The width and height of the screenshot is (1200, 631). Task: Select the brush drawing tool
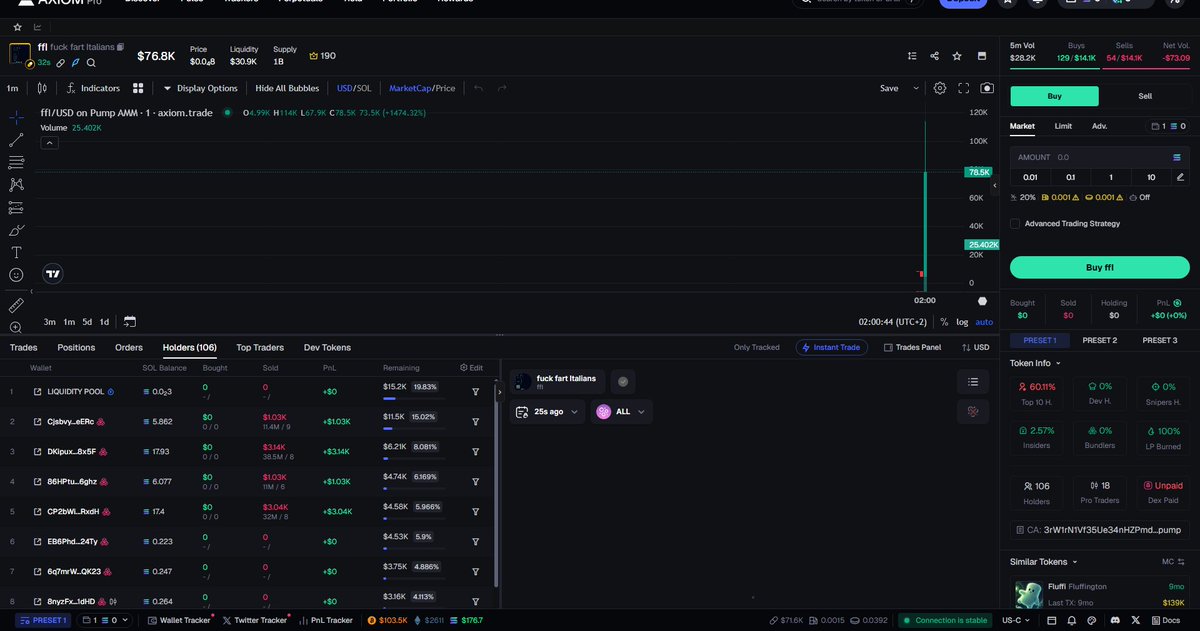16,230
